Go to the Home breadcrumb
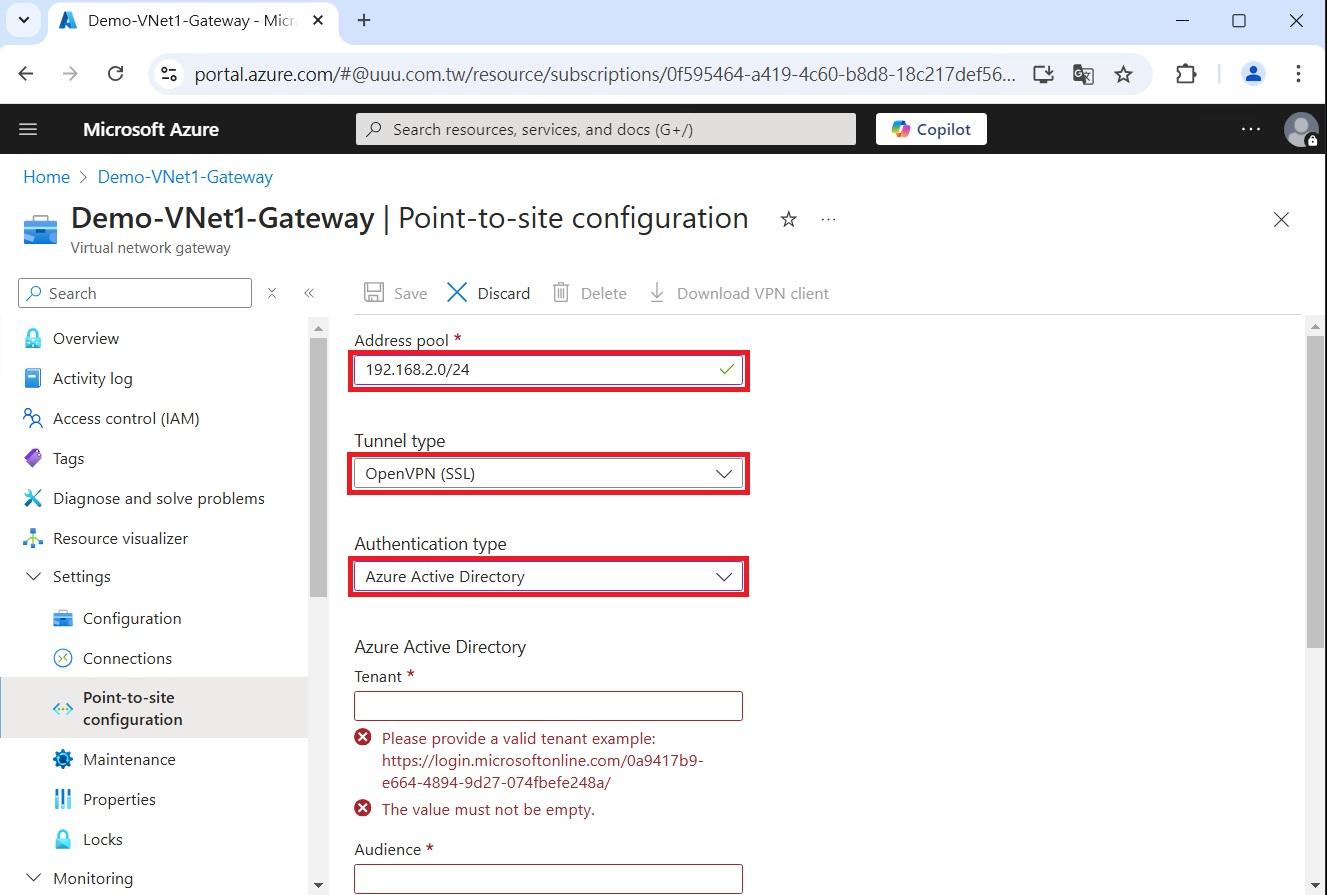Viewport: 1327px width, 895px height. click(46, 177)
